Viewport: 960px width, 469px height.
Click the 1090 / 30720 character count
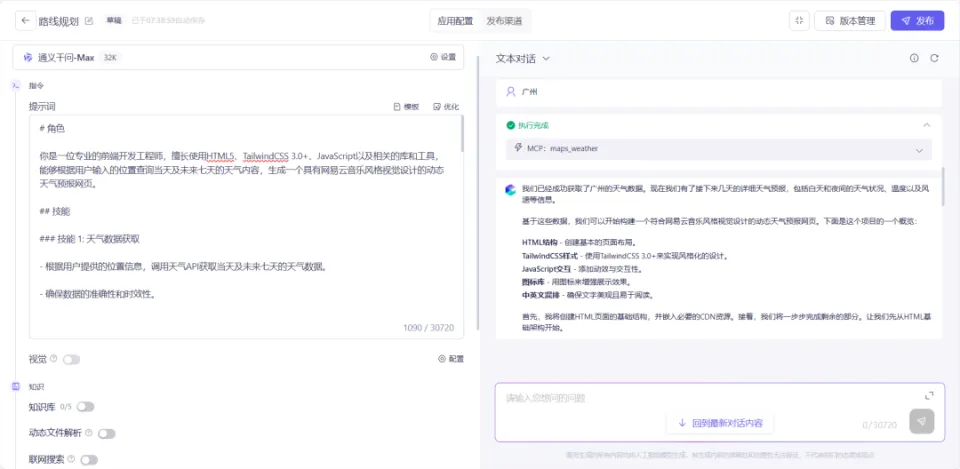pos(429,328)
